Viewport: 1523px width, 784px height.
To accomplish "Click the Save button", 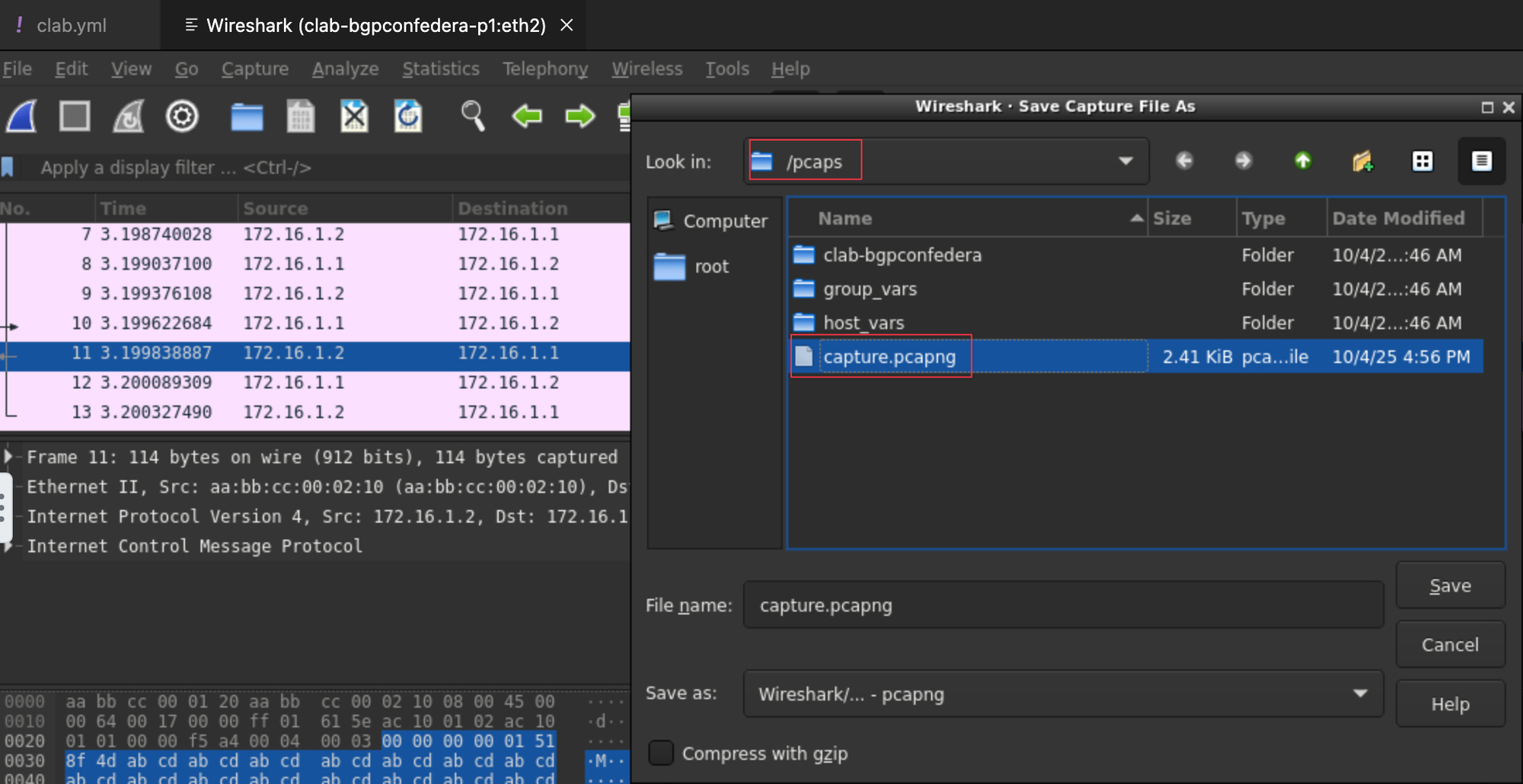I will [1450, 585].
